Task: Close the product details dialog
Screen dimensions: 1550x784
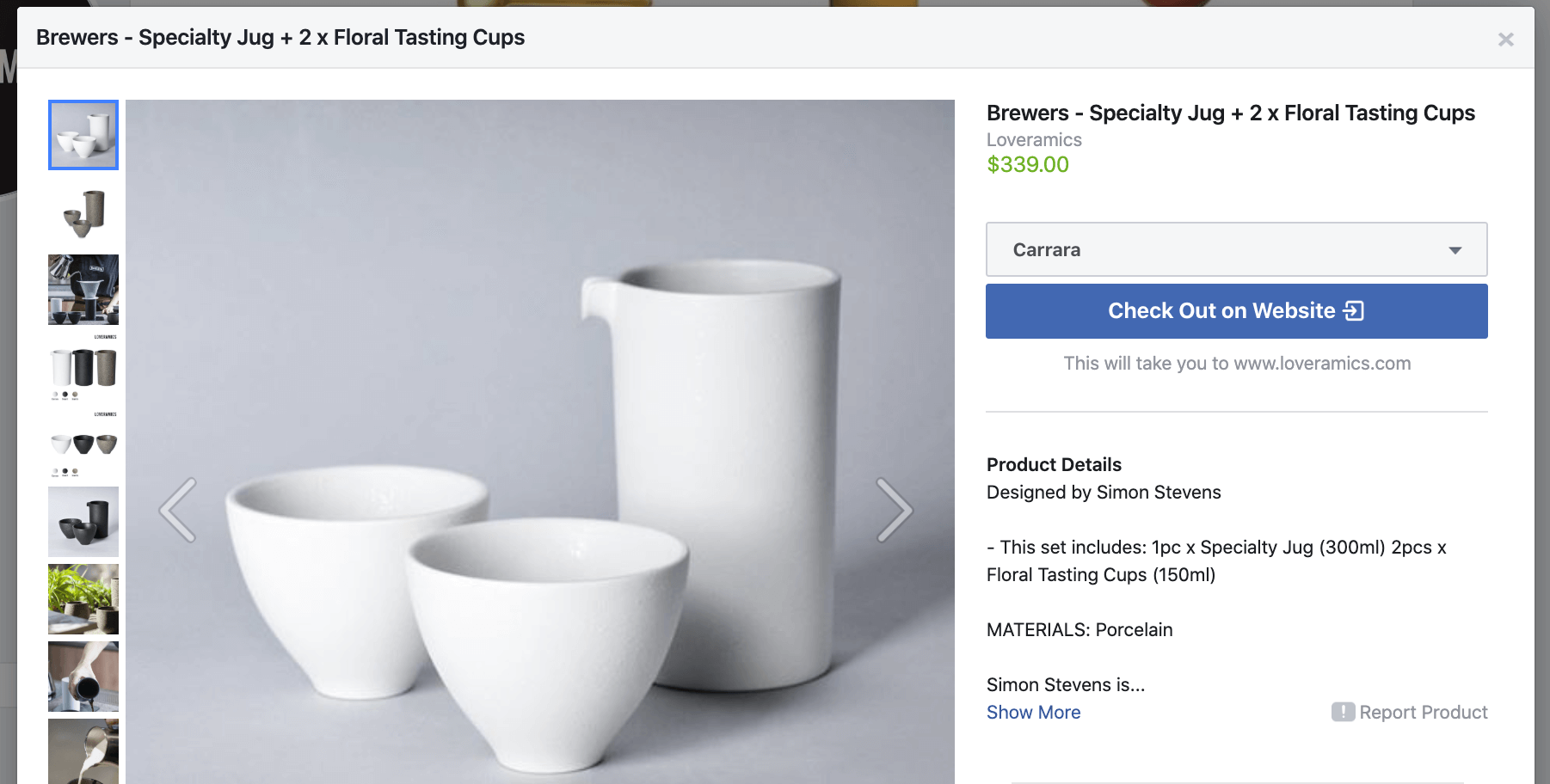Action: [1505, 40]
